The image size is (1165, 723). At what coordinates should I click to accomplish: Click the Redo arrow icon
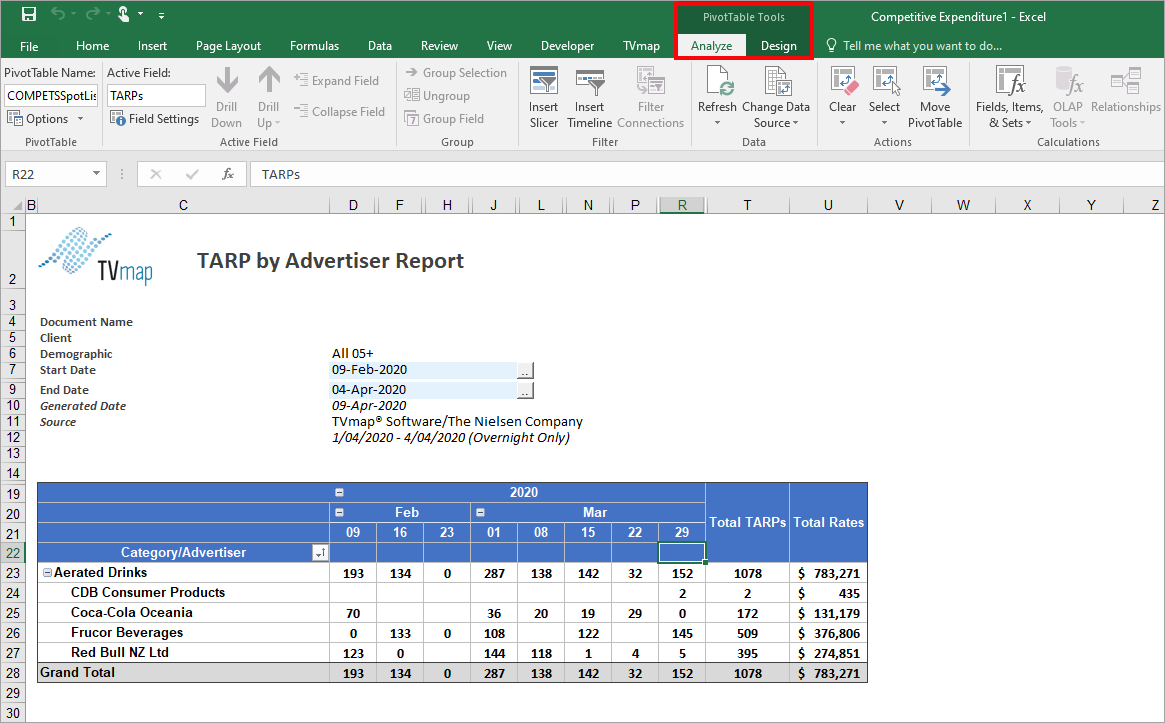pyautogui.click(x=92, y=14)
